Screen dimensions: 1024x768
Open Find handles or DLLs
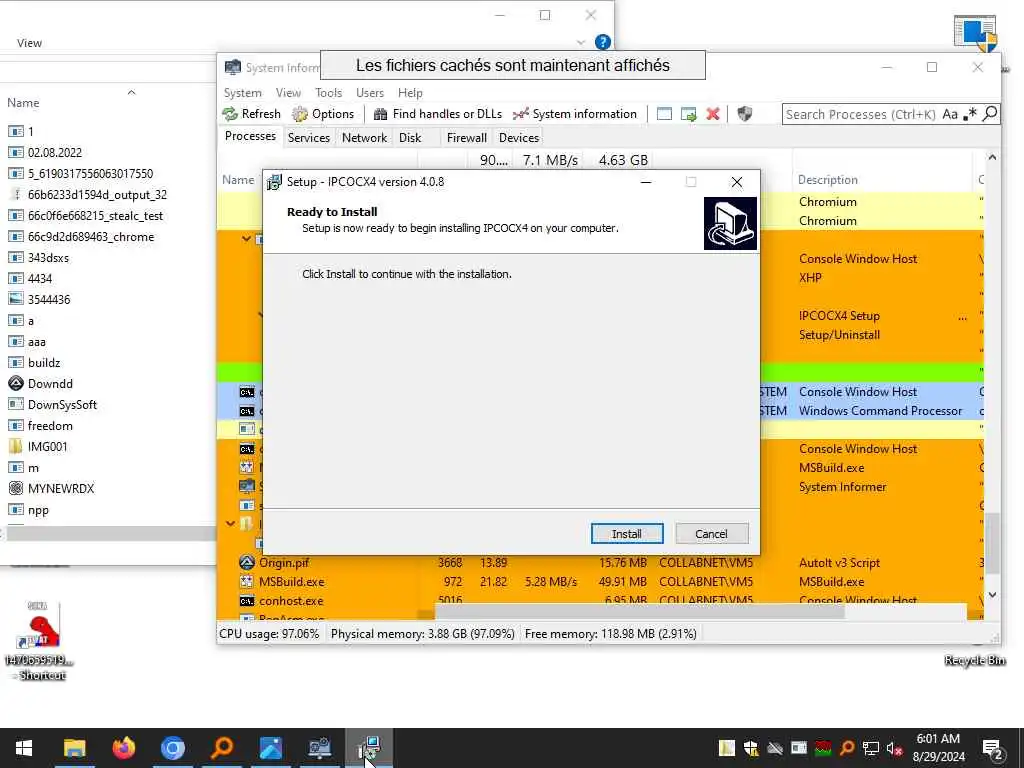coord(438,114)
